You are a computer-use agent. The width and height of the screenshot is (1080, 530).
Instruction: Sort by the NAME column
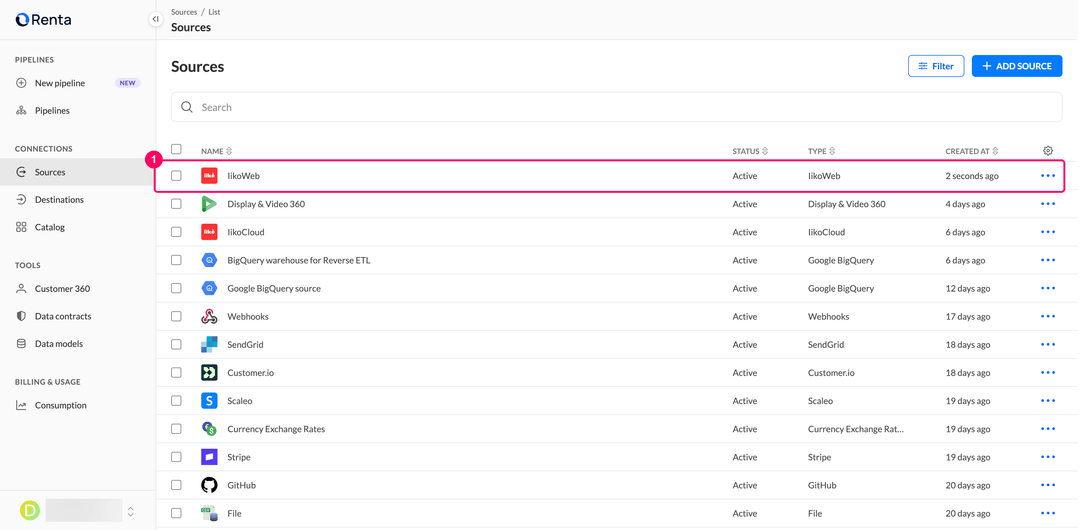(x=217, y=151)
